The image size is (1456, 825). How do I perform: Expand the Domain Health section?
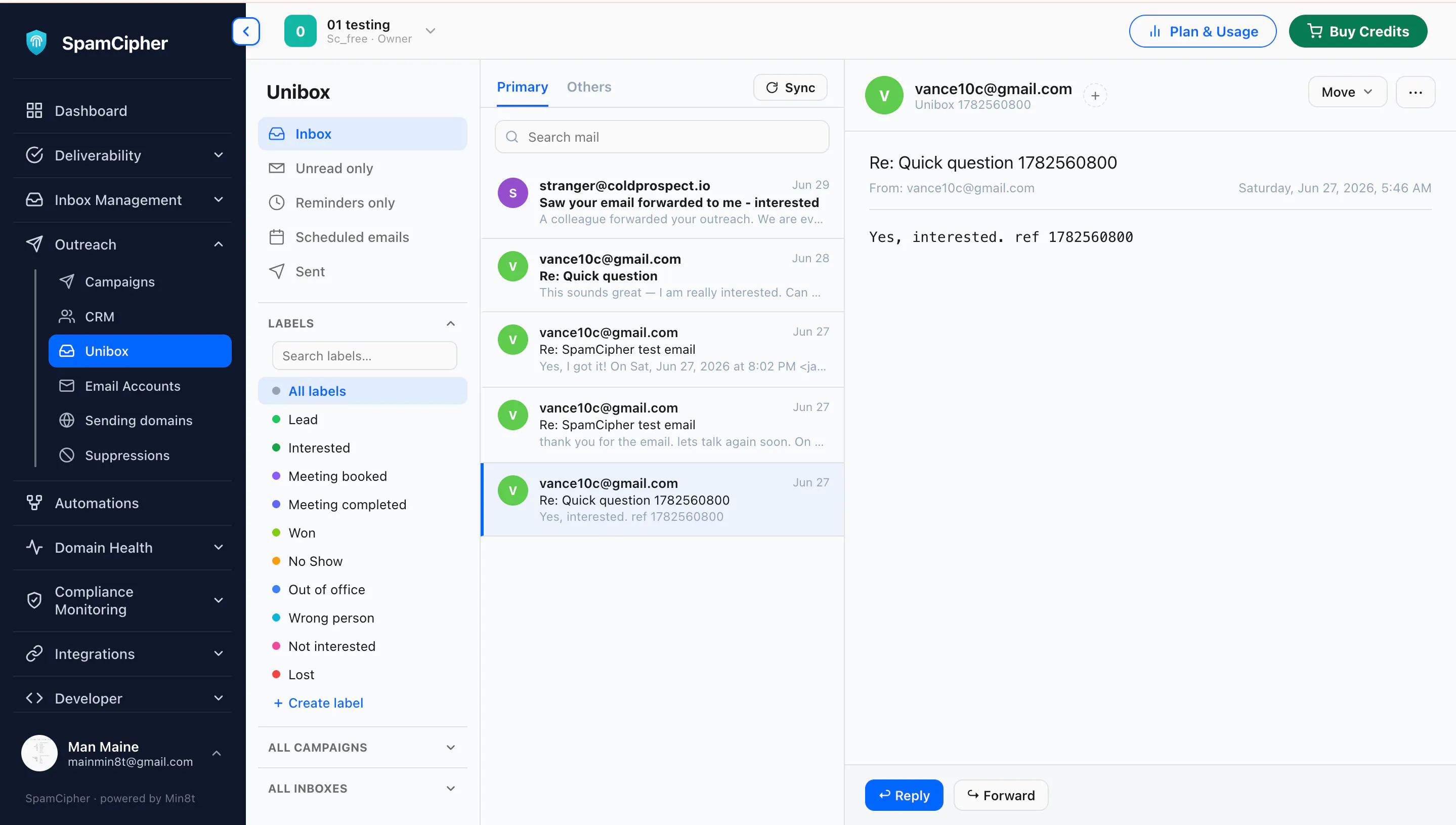(x=122, y=548)
